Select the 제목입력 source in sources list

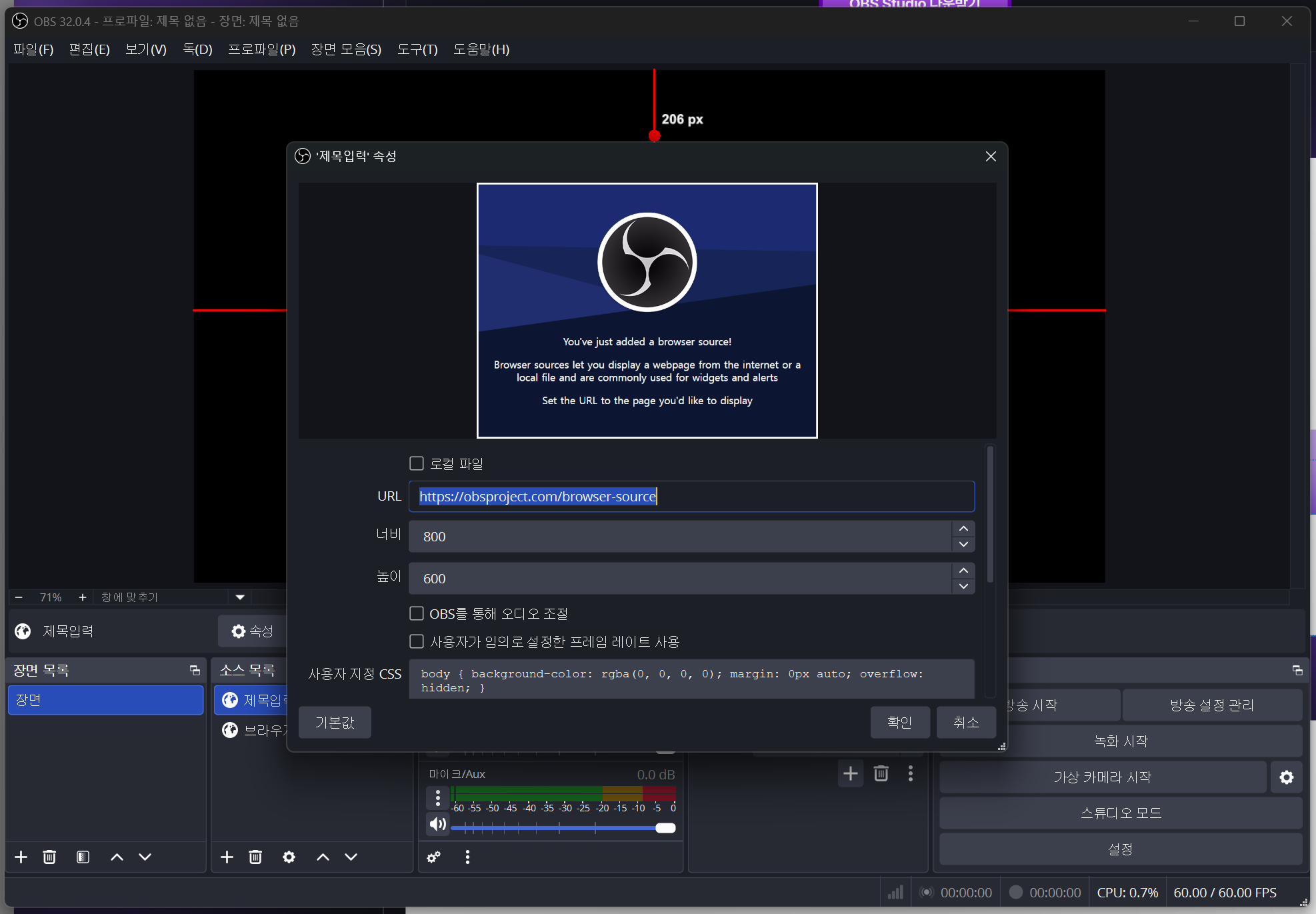251,700
